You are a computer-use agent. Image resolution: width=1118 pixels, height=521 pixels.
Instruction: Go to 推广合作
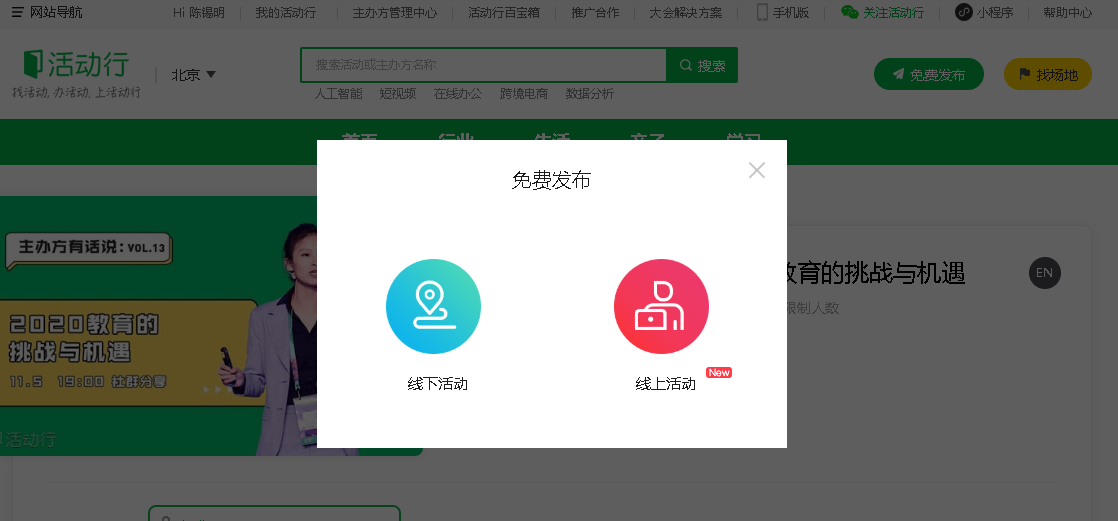pyautogui.click(x=595, y=13)
